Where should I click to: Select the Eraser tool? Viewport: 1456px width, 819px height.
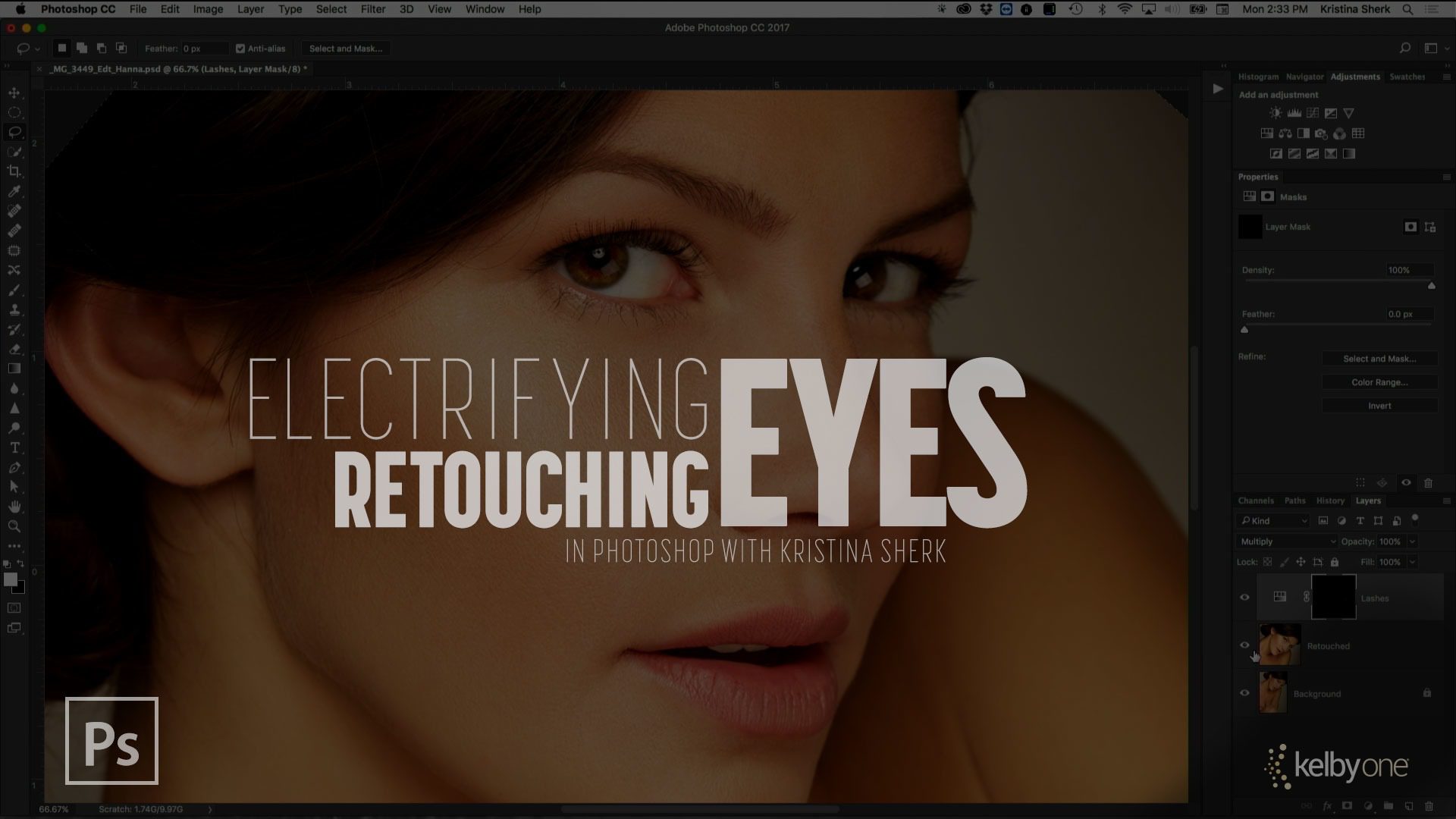tap(14, 349)
